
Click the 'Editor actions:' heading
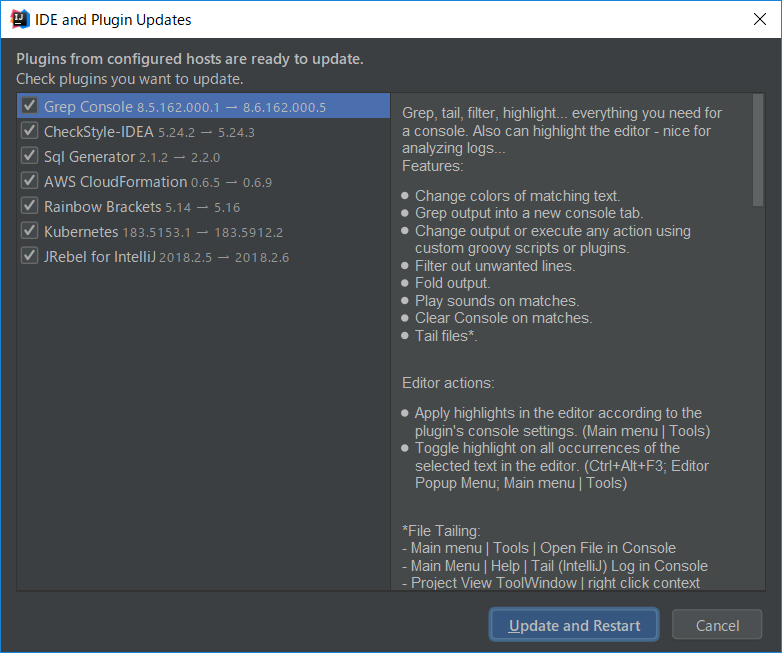click(x=448, y=383)
